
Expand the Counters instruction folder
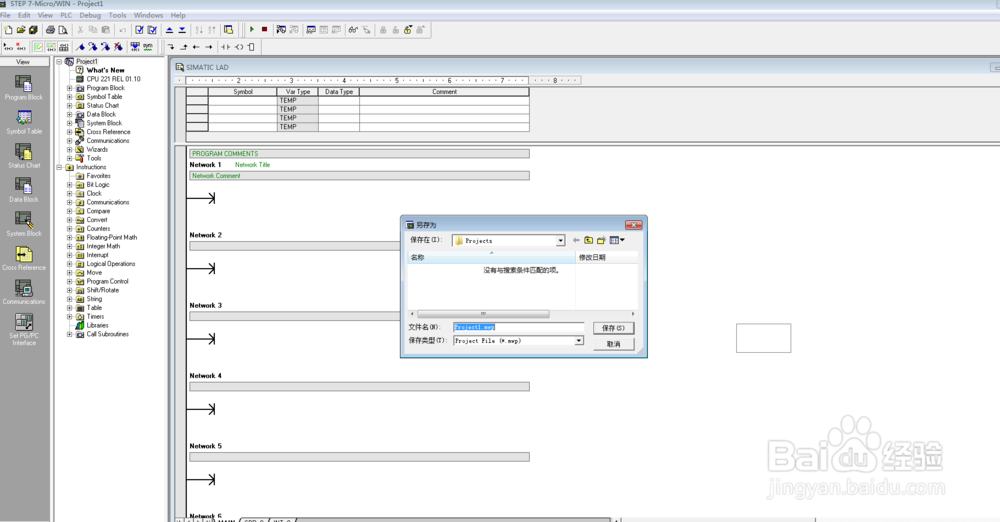(x=70, y=228)
